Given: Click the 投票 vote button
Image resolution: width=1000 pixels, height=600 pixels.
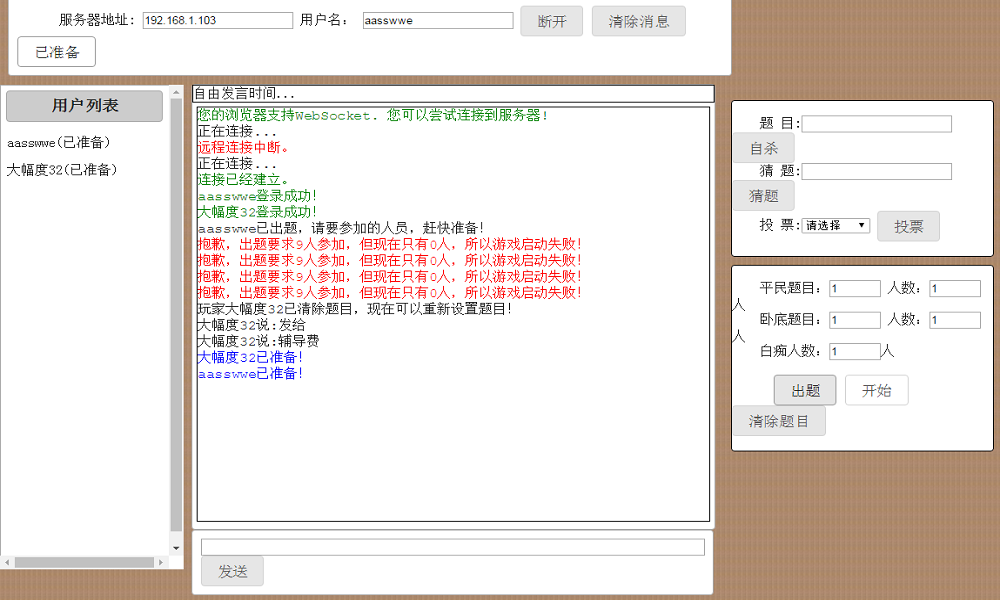Looking at the screenshot, I should [908, 226].
